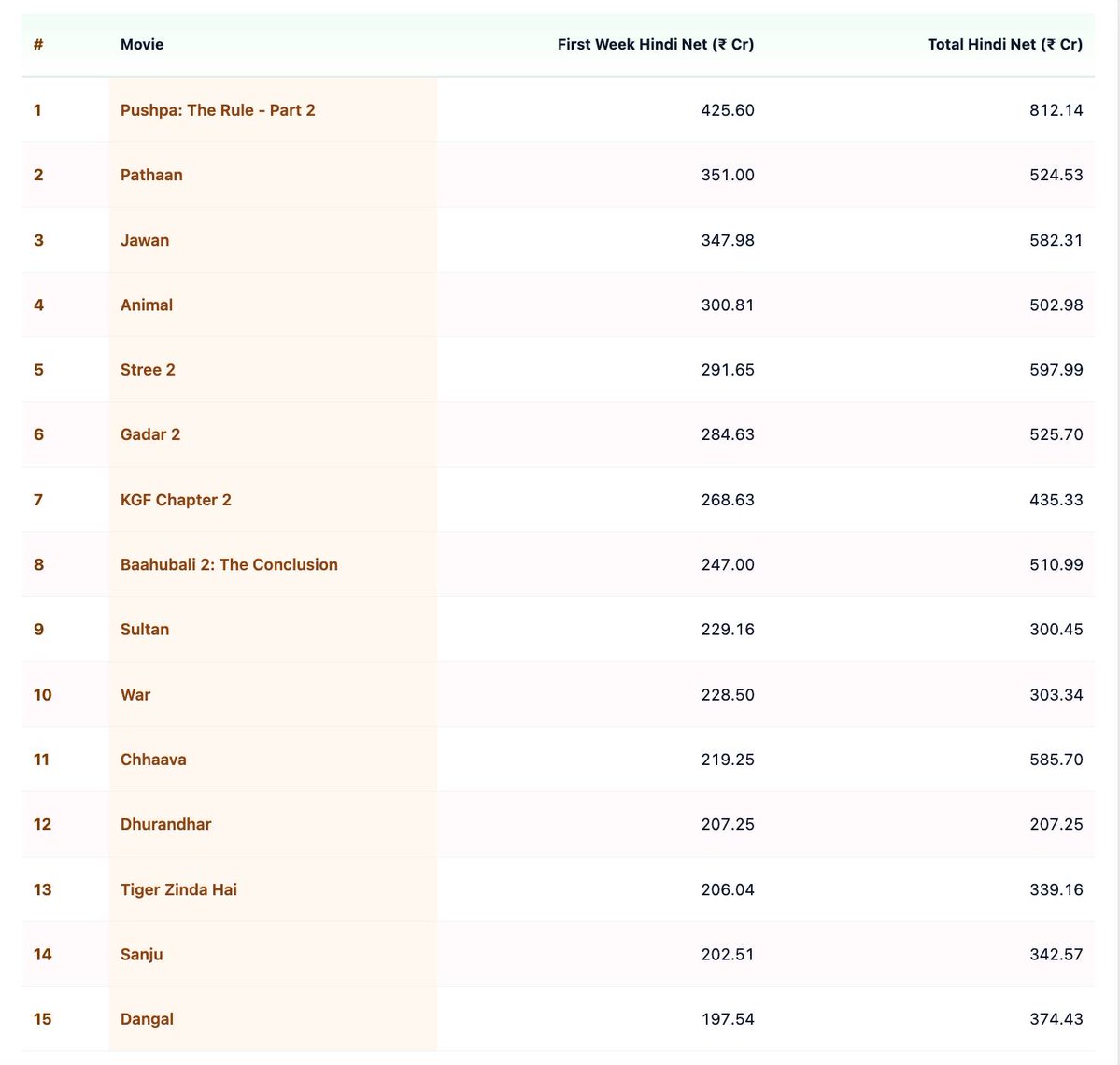1120x1065 pixels.
Task: Click the First Week Hindi Net column header
Action: tap(655, 44)
